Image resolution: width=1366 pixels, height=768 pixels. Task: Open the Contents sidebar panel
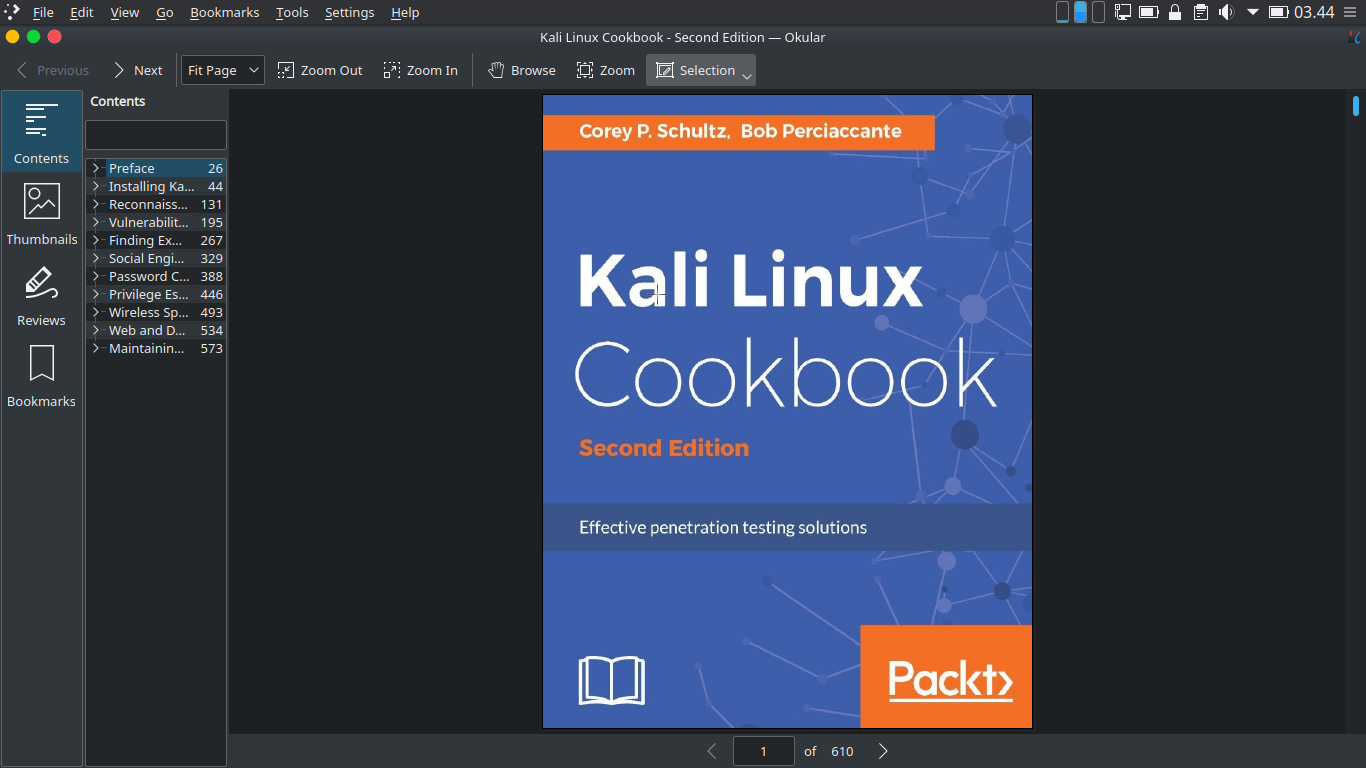point(42,132)
